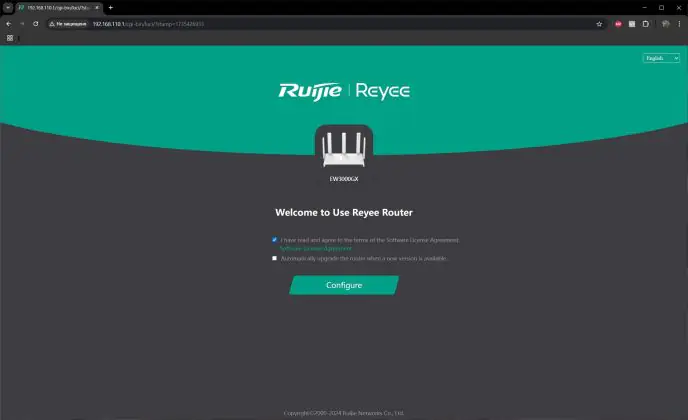
Task: Reload the router page
Action: pyautogui.click(x=36, y=24)
